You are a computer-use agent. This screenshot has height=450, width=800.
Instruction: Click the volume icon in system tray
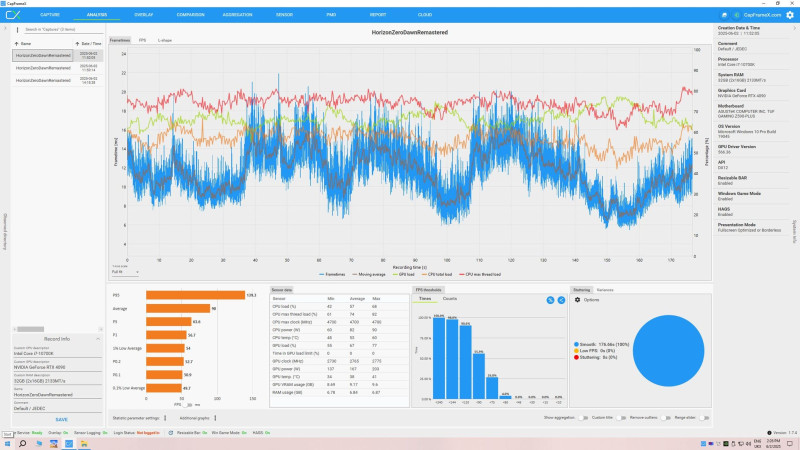(x=748, y=444)
